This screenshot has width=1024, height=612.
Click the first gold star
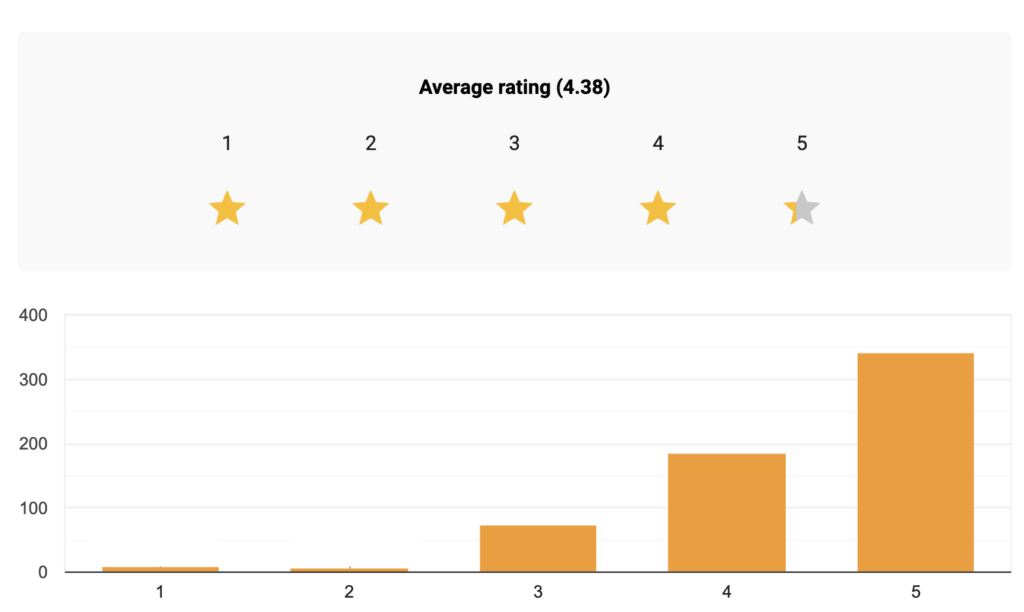pyautogui.click(x=227, y=210)
